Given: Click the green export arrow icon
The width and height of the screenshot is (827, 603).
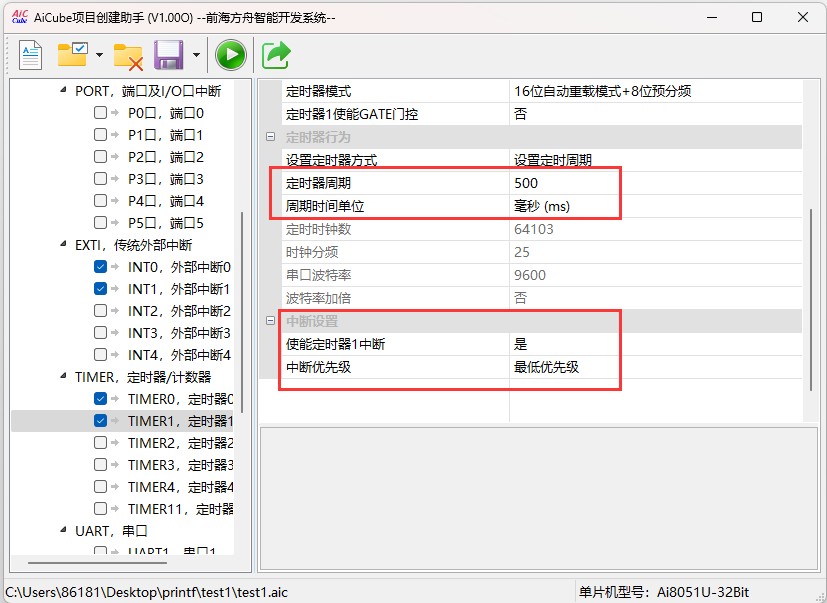Looking at the screenshot, I should point(276,55).
